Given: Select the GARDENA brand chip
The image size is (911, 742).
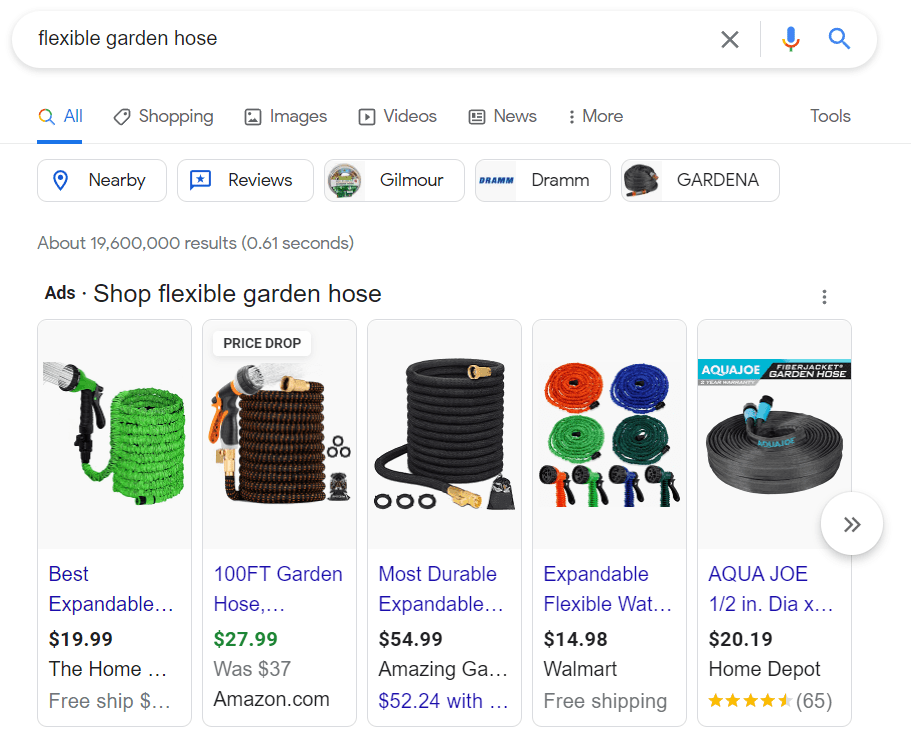Looking at the screenshot, I should pyautogui.click(x=700, y=181).
